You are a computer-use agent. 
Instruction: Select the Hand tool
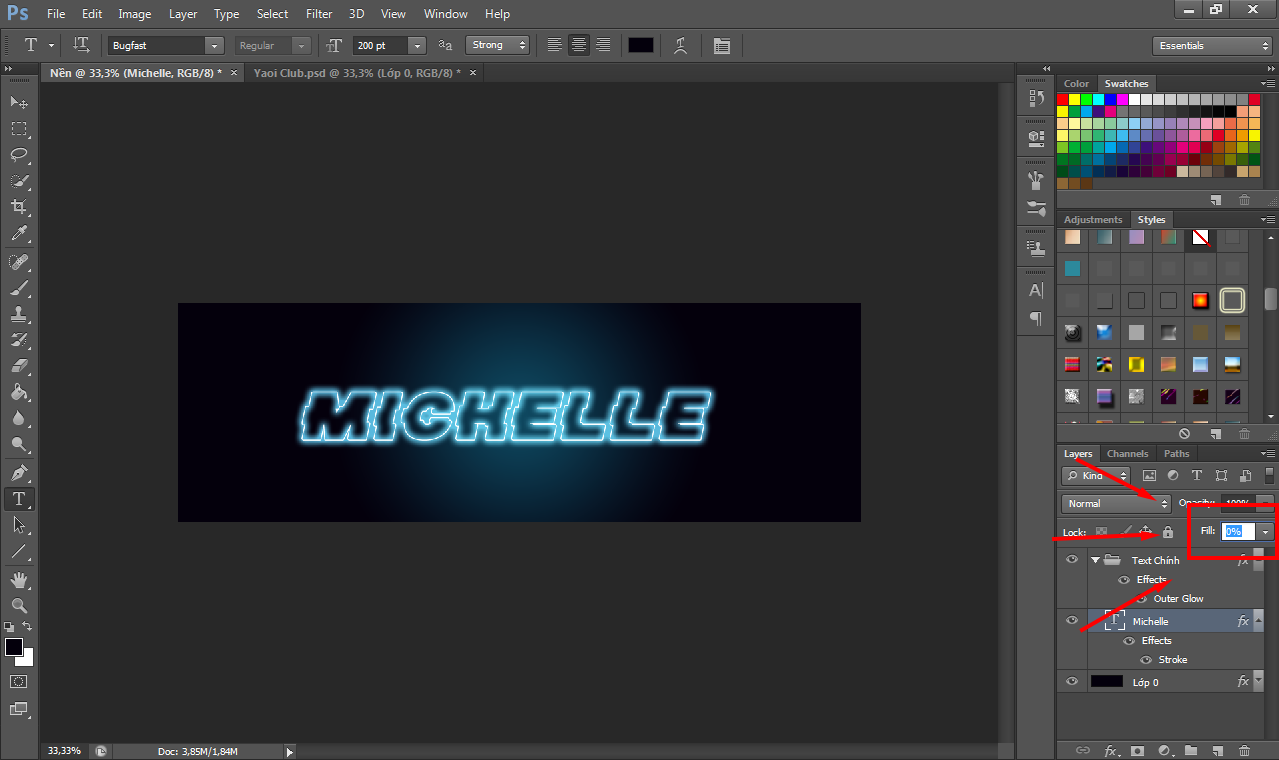click(x=19, y=579)
